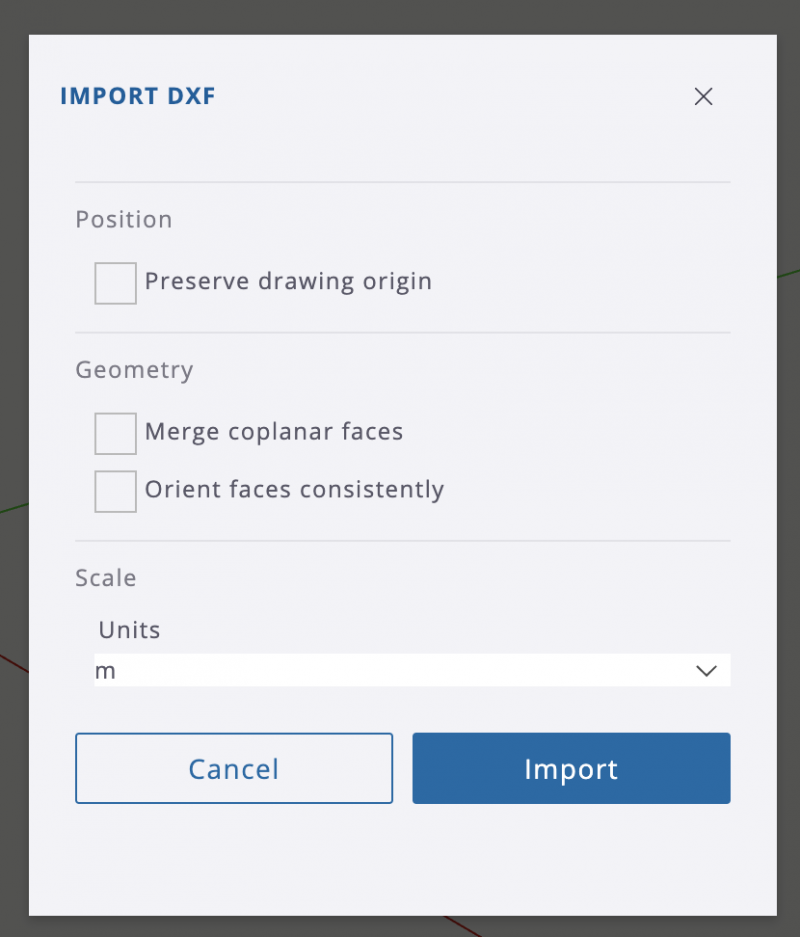The height and width of the screenshot is (937, 800).
Task: Click the Scale section heading
Action: click(x=106, y=578)
